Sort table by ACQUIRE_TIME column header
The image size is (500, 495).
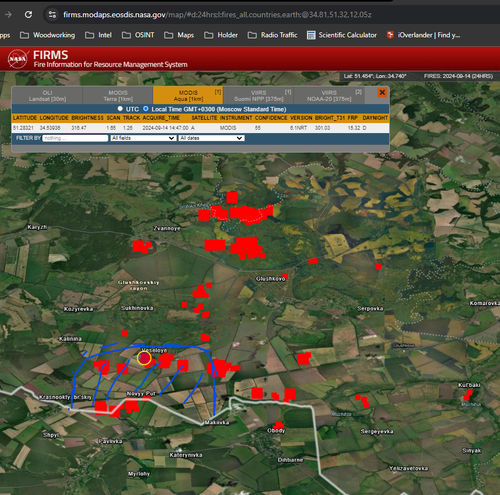(x=161, y=118)
